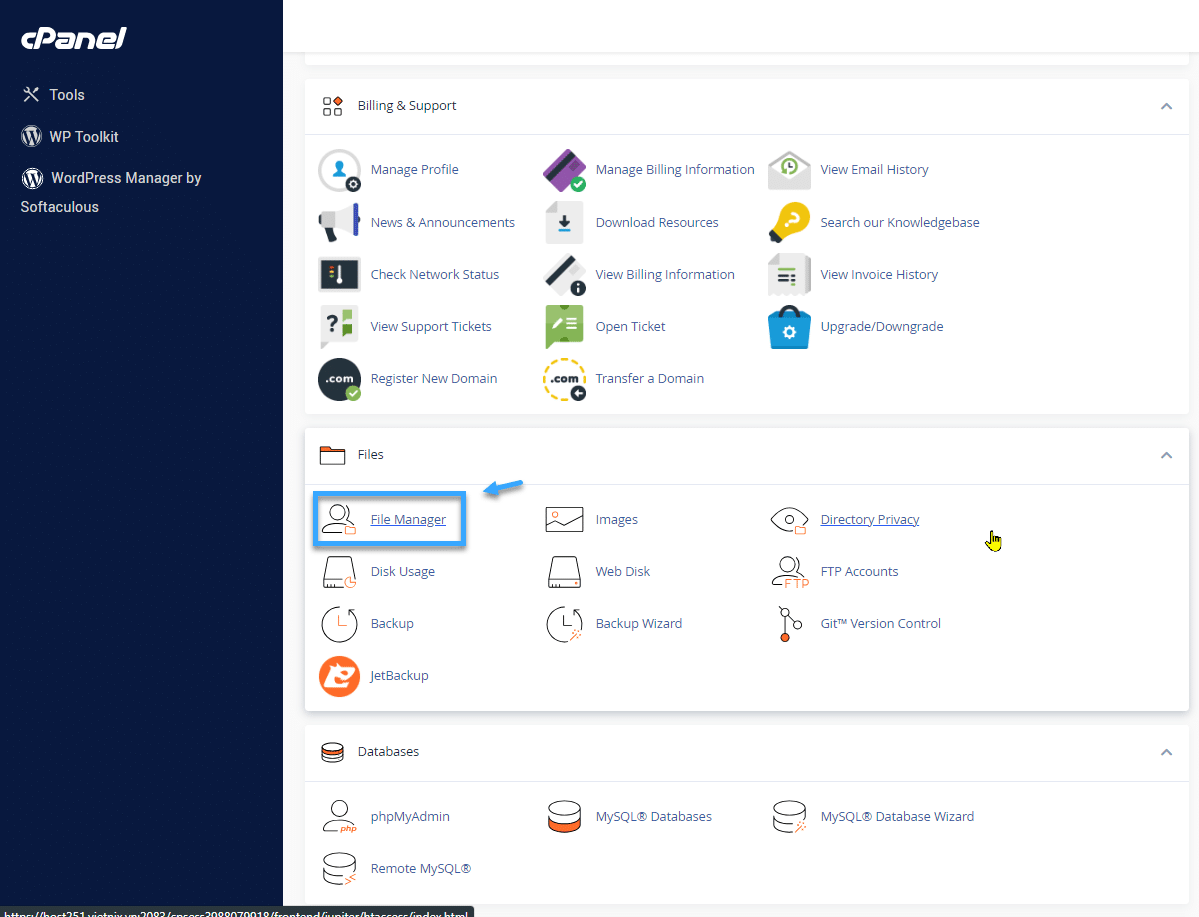This screenshot has width=1199, height=917.
Task: Launch Web Disk
Action: [x=622, y=571]
